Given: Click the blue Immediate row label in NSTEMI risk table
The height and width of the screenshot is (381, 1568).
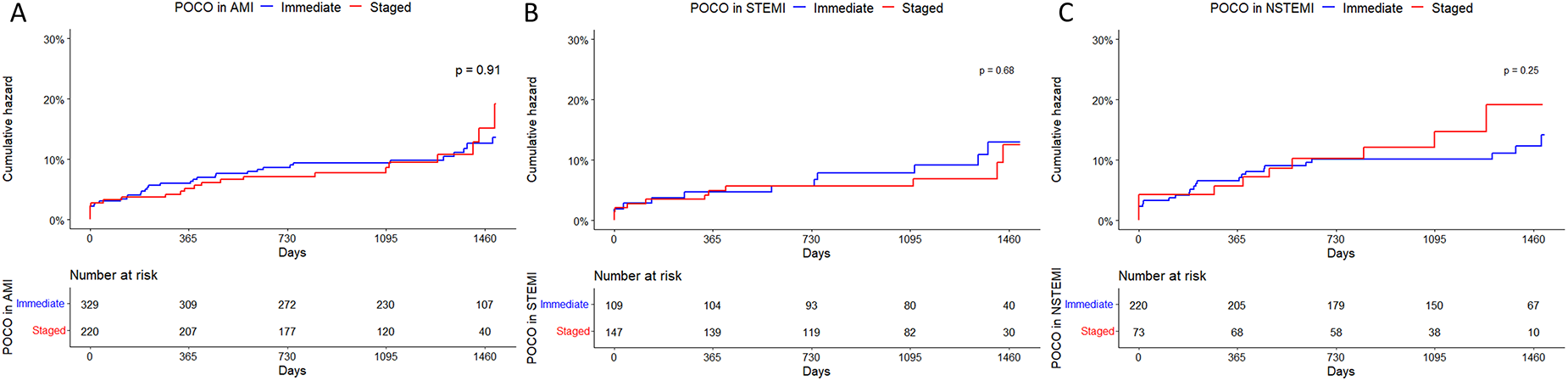Looking at the screenshot, I should click(1089, 305).
